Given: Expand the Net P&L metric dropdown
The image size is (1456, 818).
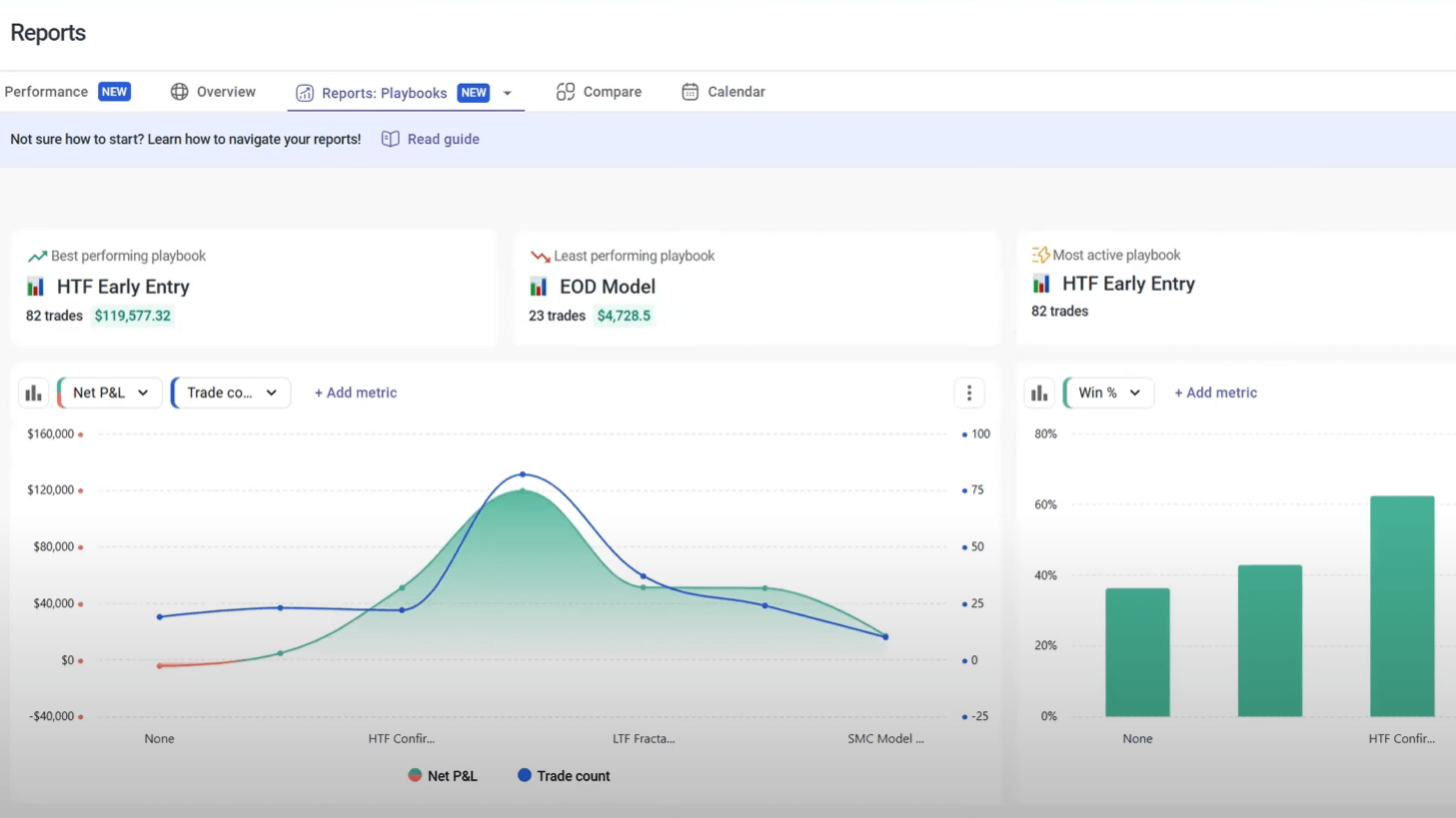Looking at the screenshot, I should [110, 394].
